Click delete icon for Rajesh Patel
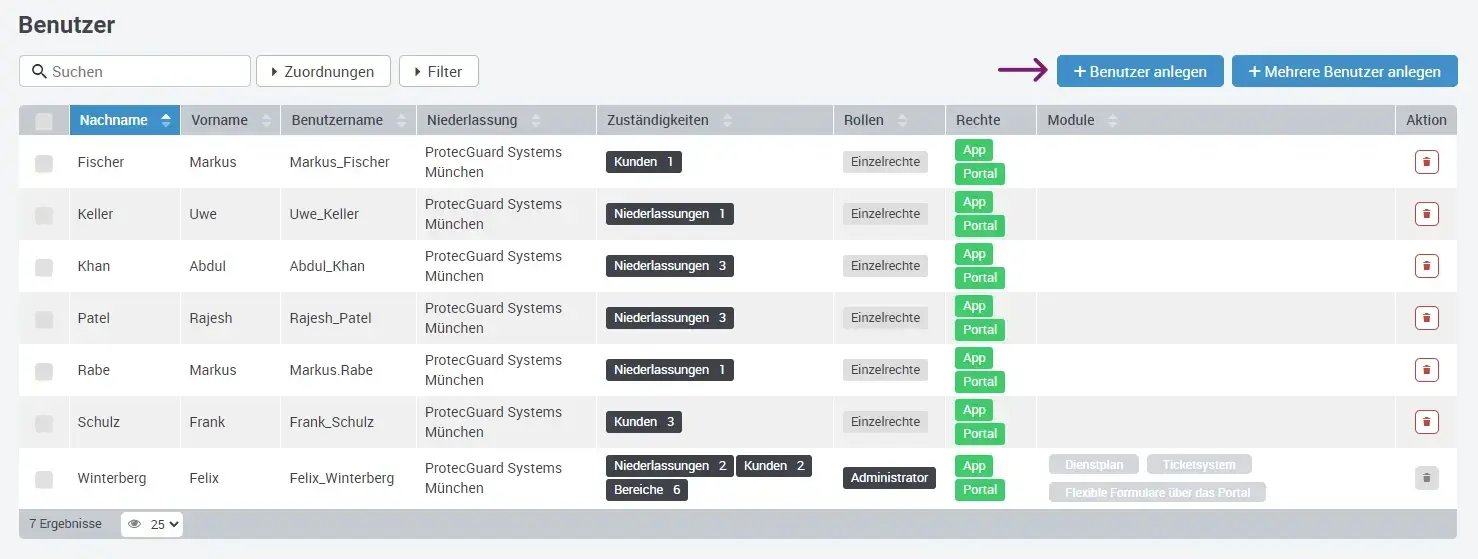The image size is (1478, 559). (1426, 318)
